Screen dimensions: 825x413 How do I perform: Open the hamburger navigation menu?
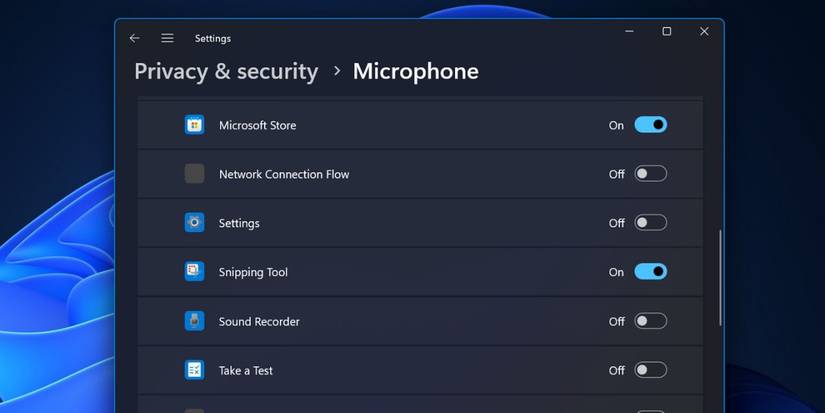point(167,38)
